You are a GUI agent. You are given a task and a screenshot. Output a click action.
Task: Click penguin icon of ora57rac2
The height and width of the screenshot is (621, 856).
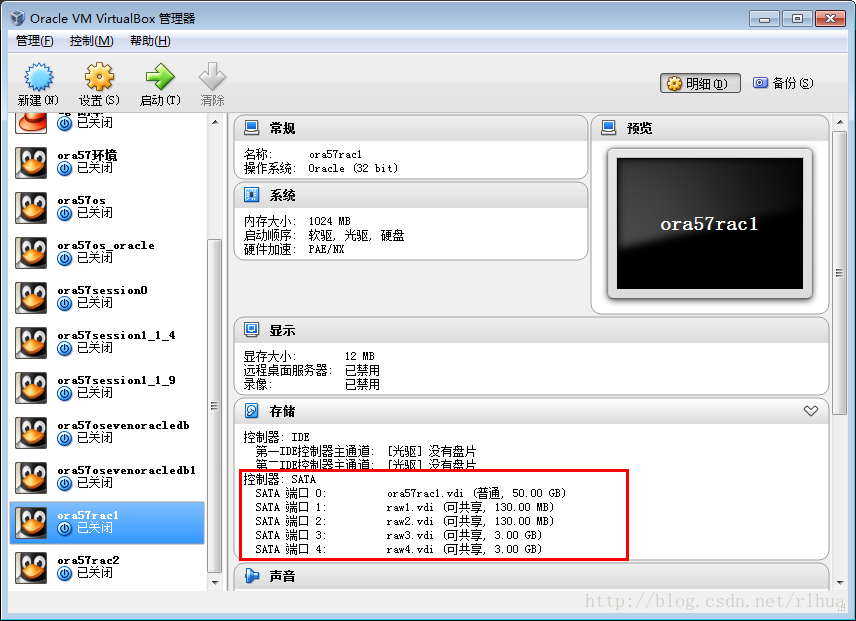(31, 568)
